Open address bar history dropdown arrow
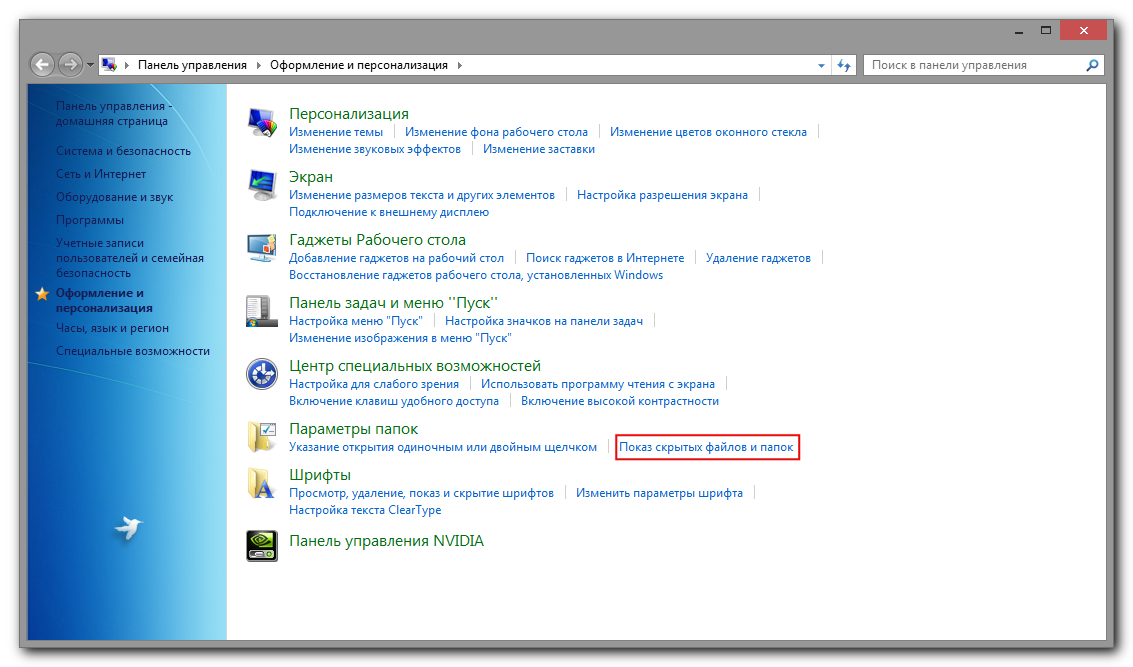The height and width of the screenshot is (667, 1133). [x=821, y=65]
